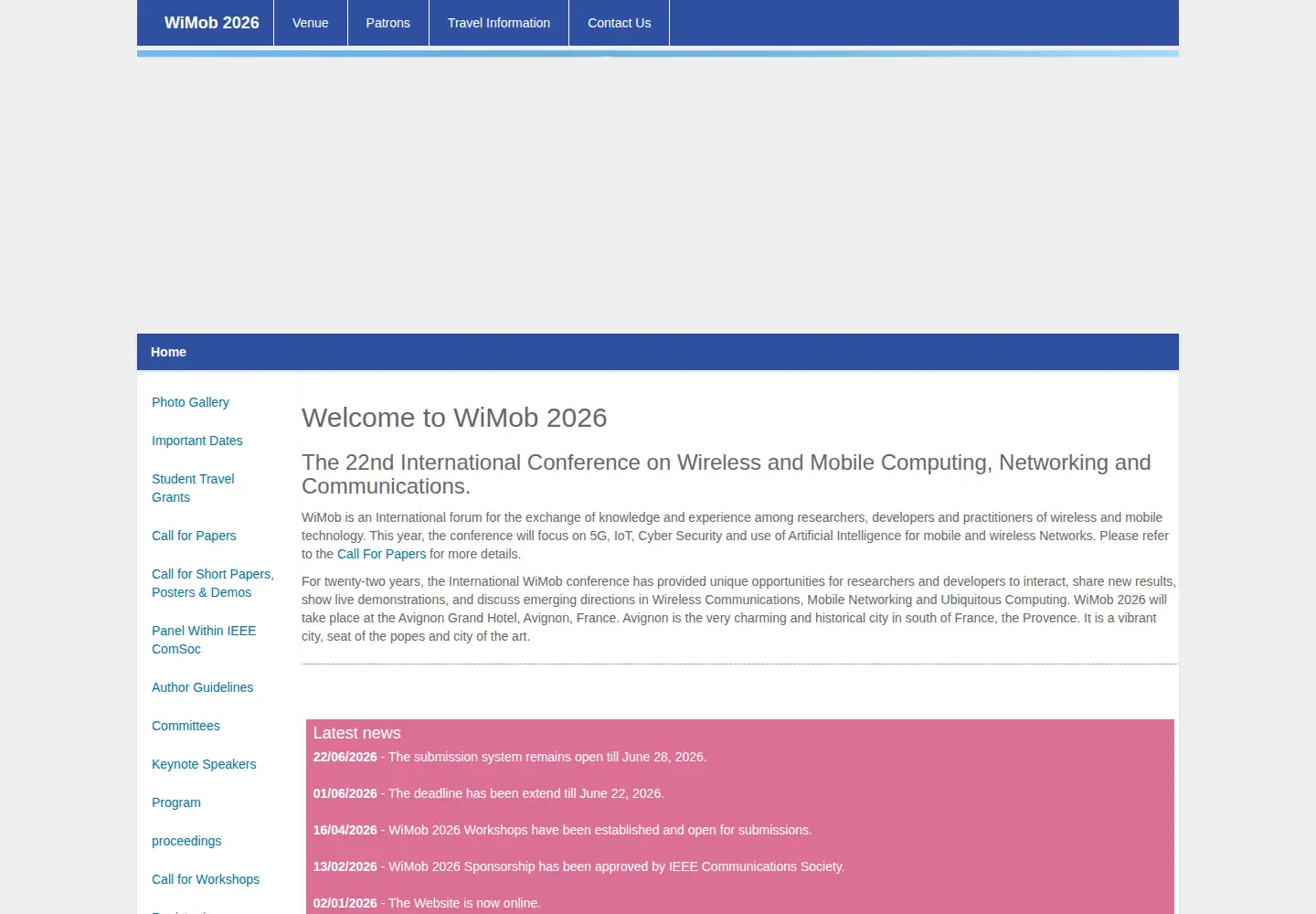Click the WiMob 2026 site title
Image resolution: width=1316 pixels, height=914 pixels.
(212, 23)
